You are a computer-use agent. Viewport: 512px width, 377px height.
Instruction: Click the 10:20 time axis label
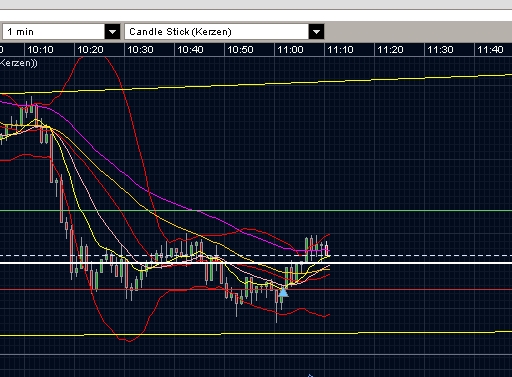click(90, 50)
